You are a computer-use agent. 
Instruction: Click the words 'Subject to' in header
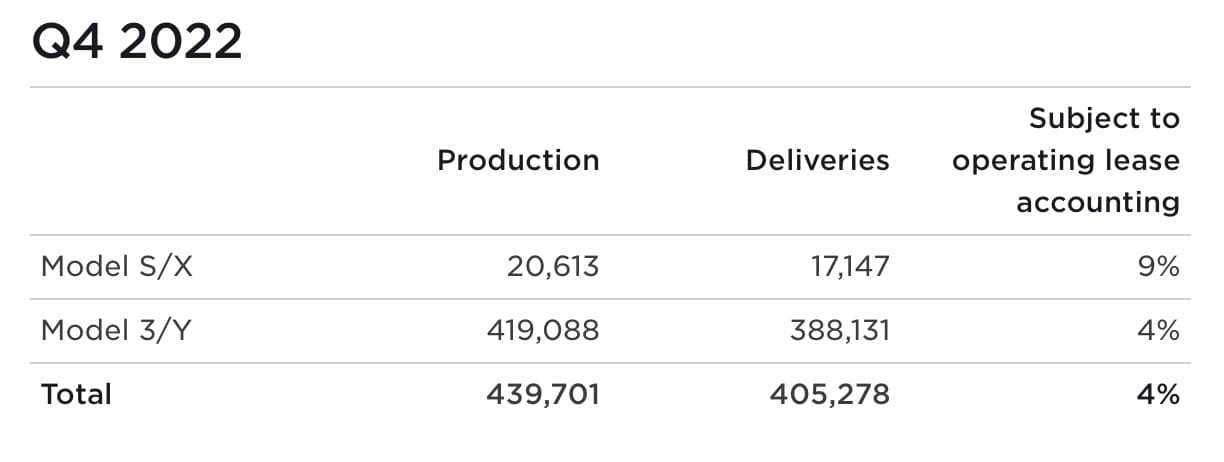[x=1104, y=119]
